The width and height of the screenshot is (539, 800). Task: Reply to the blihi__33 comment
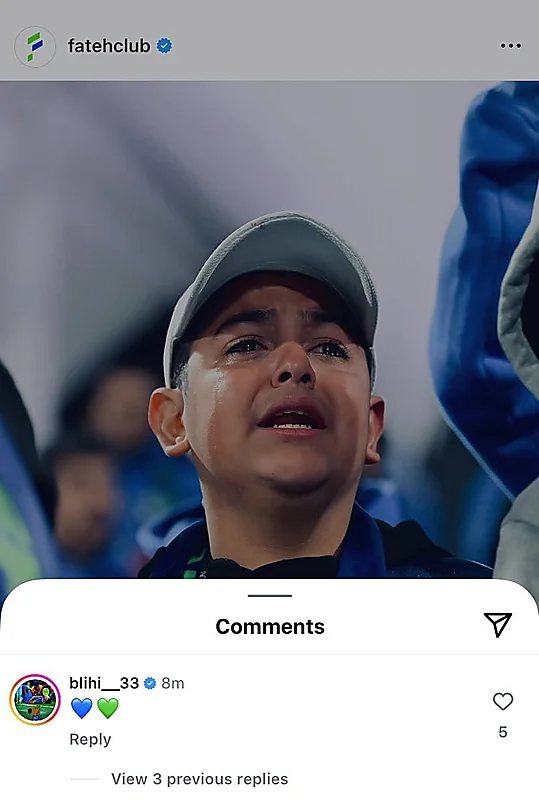click(x=90, y=739)
